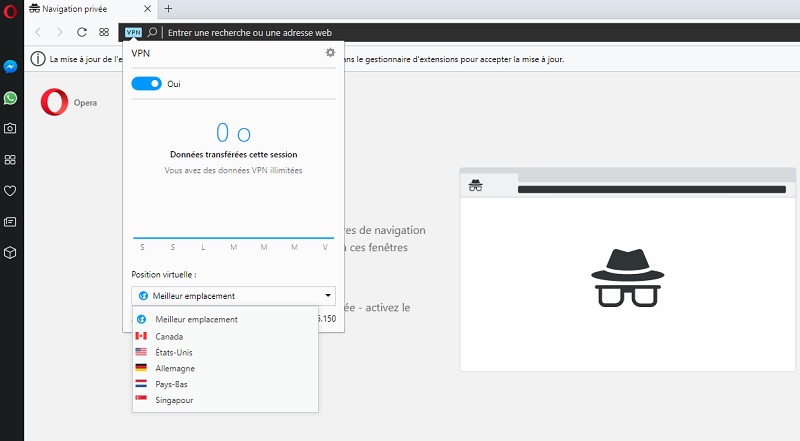Go back with the back arrow
The height and width of the screenshot is (441, 800).
pyautogui.click(x=38, y=32)
